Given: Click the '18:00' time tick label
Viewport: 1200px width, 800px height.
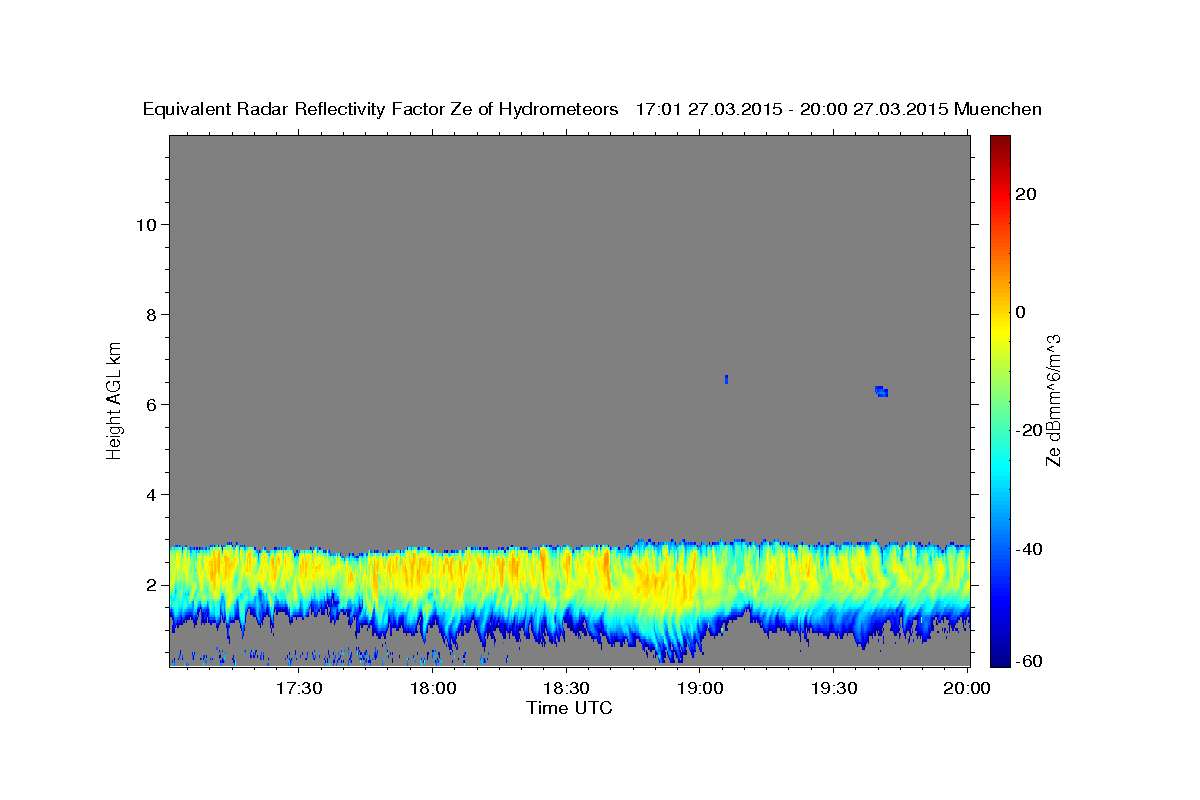Looking at the screenshot, I should point(433,688).
